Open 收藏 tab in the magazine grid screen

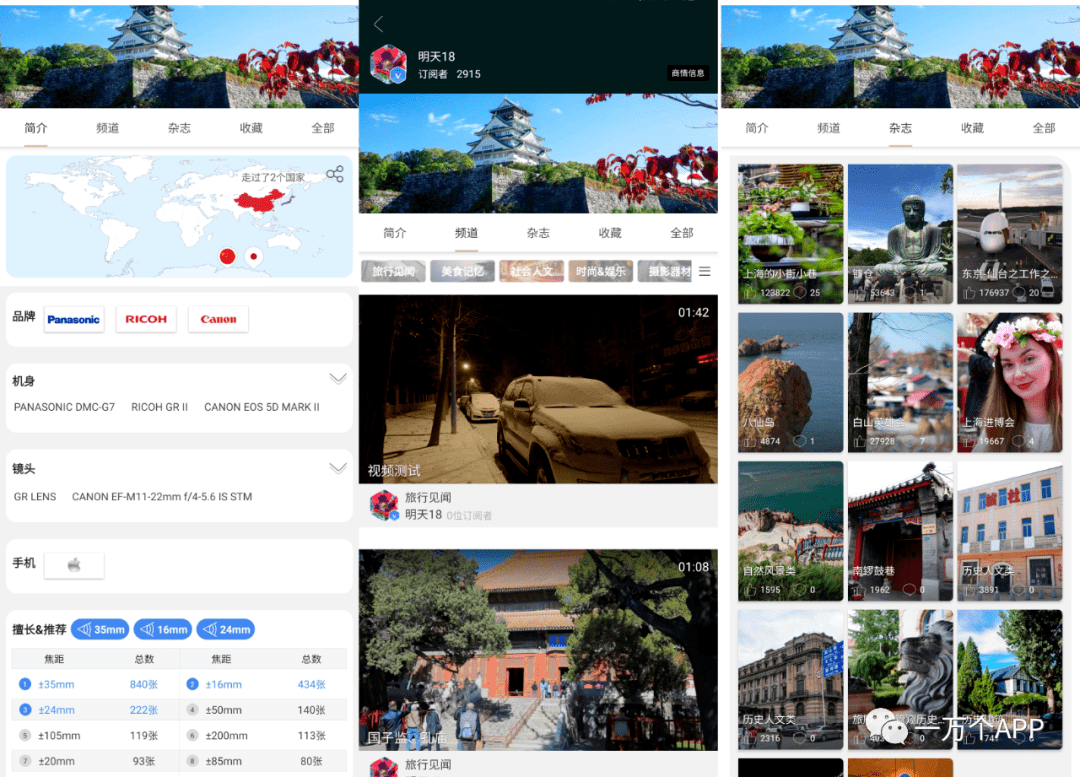pyautogui.click(x=972, y=128)
